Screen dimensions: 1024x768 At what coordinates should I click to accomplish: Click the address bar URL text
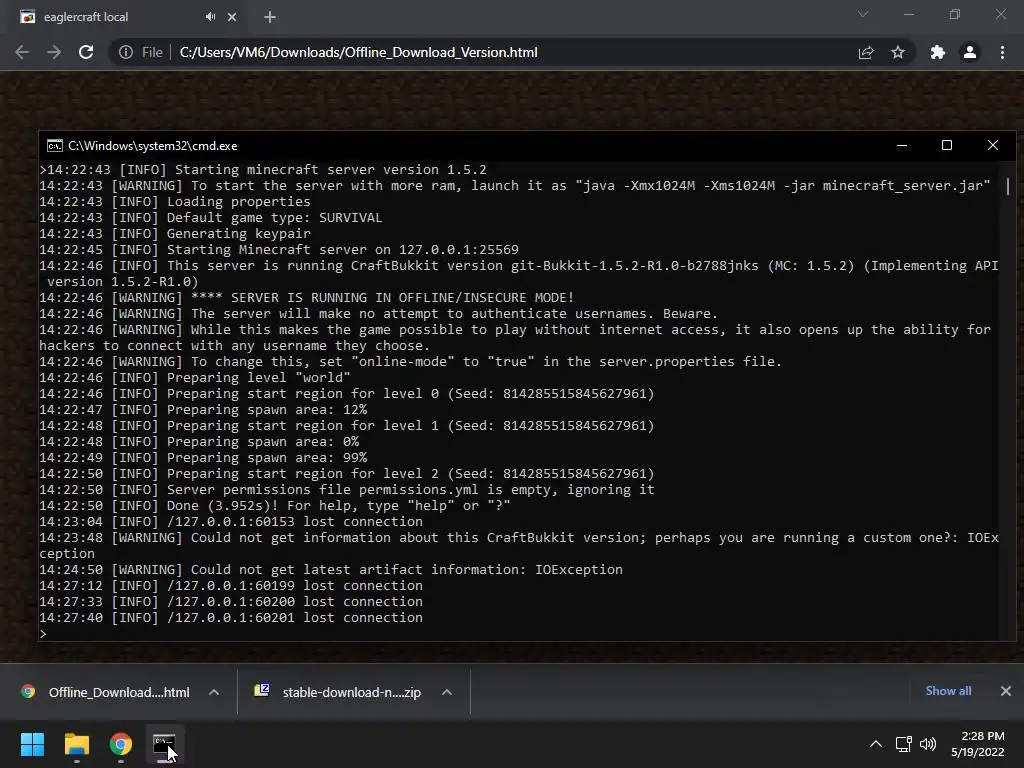[359, 52]
